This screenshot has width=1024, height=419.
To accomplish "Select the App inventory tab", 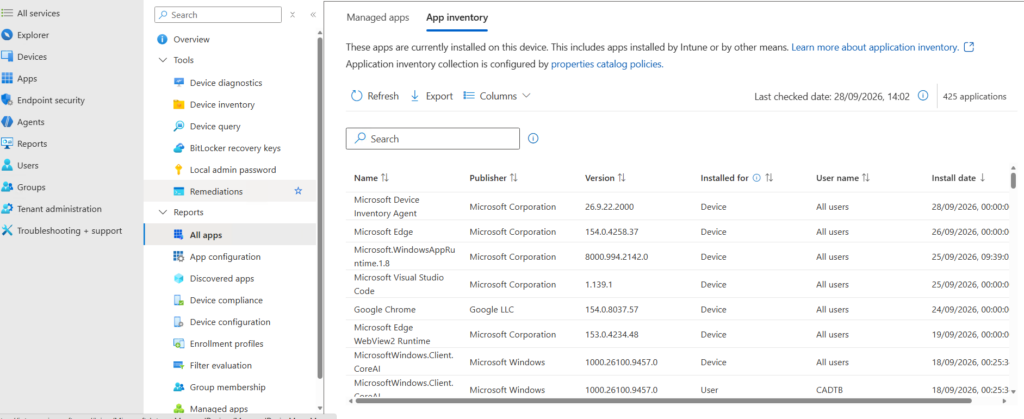I will point(457,18).
